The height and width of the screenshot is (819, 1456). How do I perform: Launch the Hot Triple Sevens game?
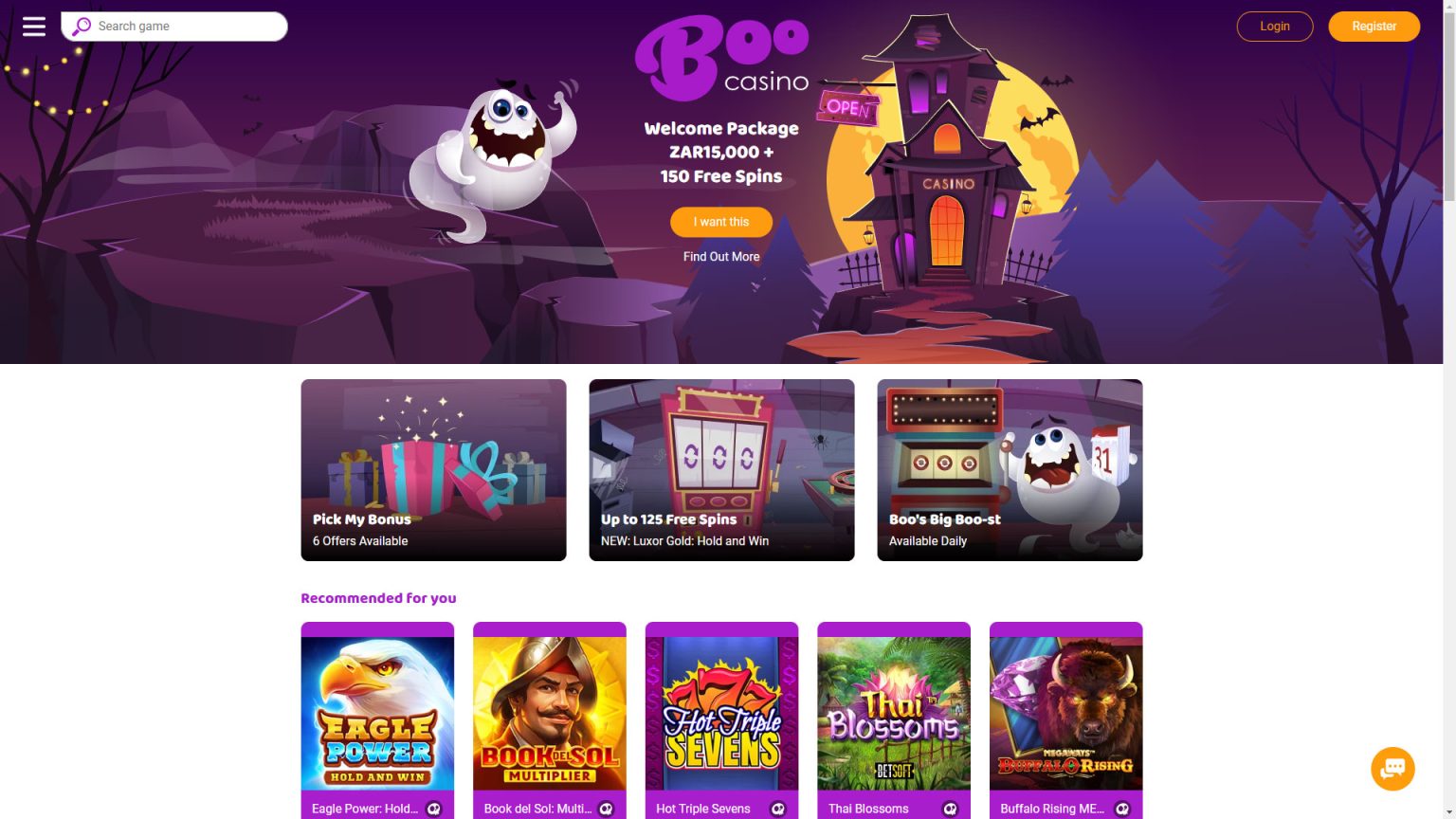721,713
